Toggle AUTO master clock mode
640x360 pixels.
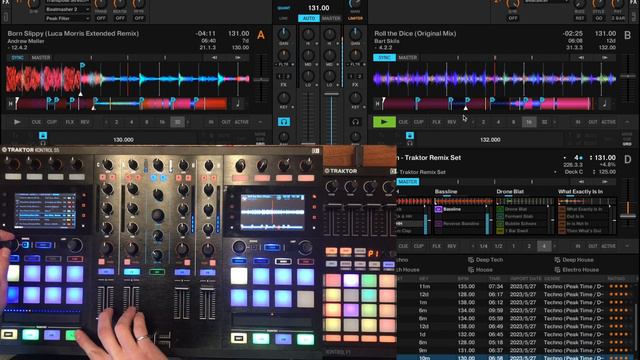click(x=309, y=18)
